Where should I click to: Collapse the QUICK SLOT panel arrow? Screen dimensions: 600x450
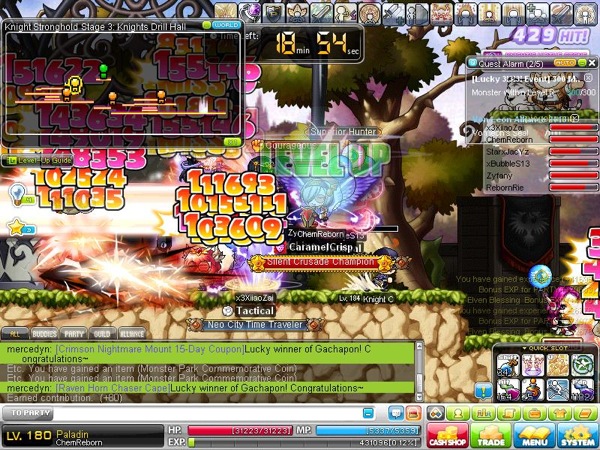point(524,348)
